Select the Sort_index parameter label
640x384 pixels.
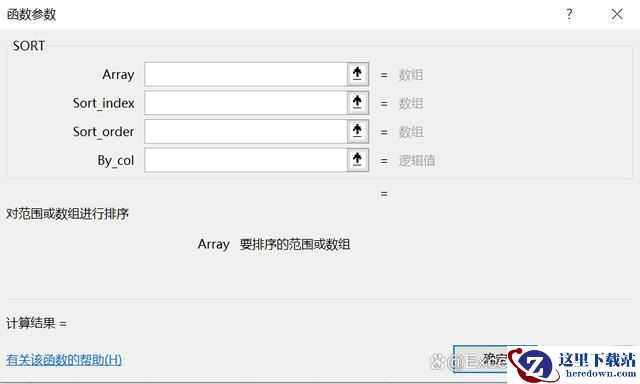click(x=103, y=103)
